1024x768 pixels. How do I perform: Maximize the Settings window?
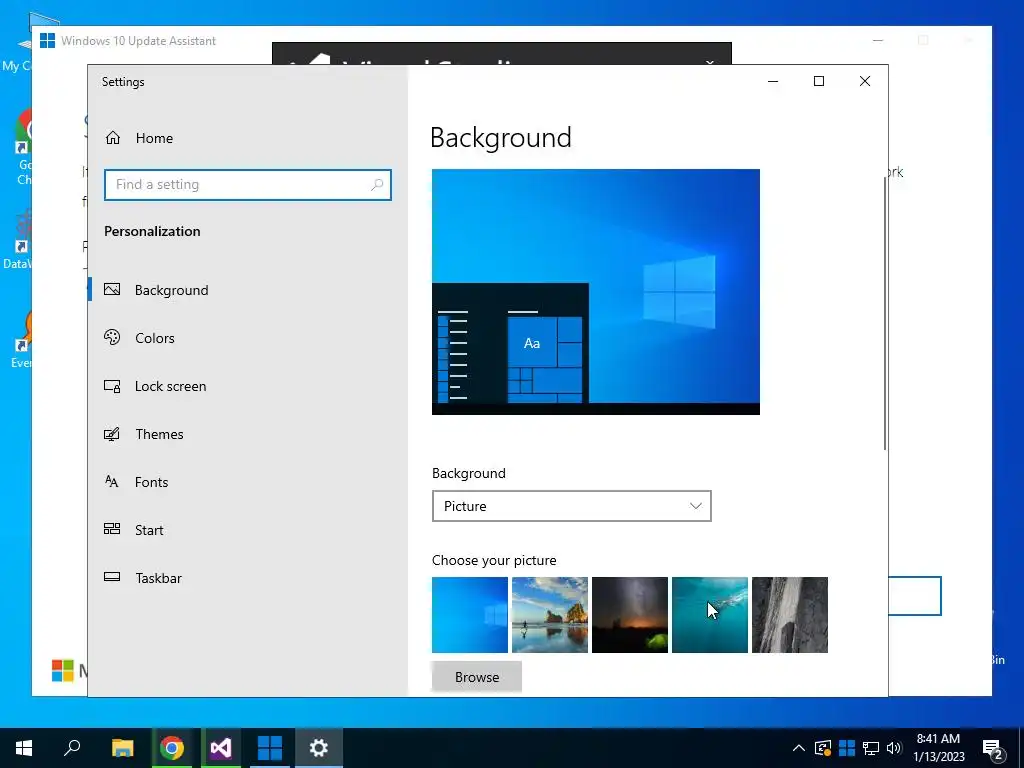coord(819,81)
